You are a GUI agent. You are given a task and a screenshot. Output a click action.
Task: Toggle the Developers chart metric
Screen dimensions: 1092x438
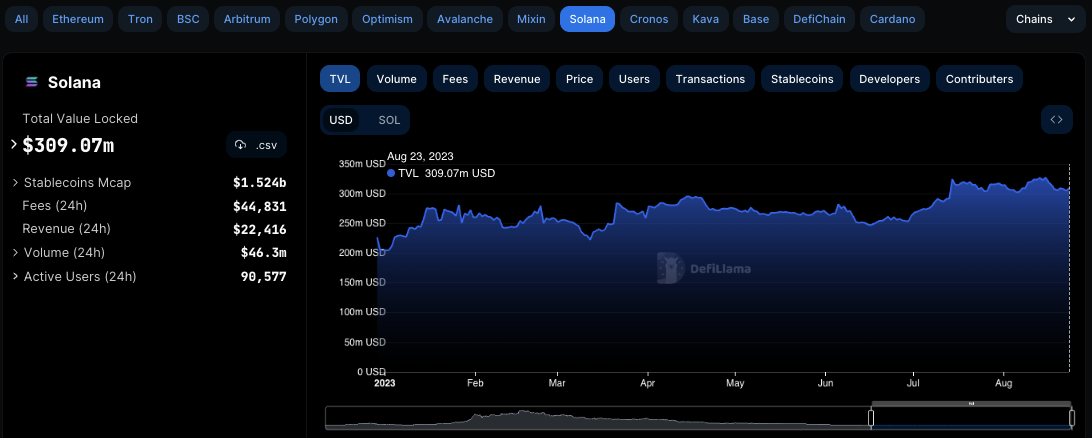point(889,79)
